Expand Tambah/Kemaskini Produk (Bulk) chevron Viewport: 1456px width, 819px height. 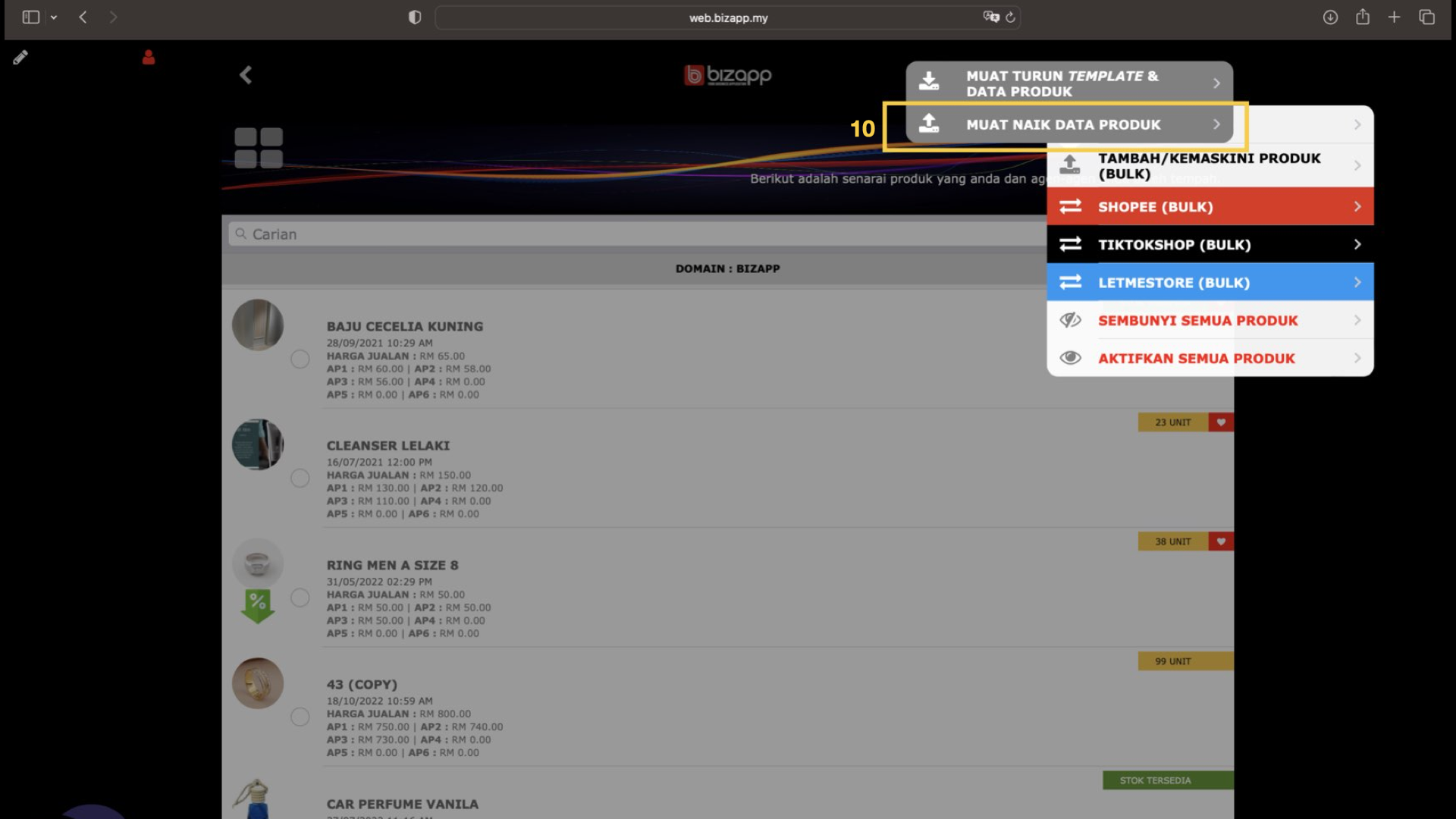(x=1357, y=165)
